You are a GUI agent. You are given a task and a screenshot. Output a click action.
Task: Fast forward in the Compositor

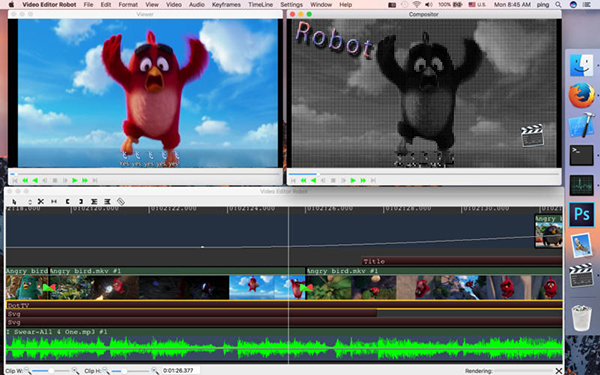(x=363, y=180)
